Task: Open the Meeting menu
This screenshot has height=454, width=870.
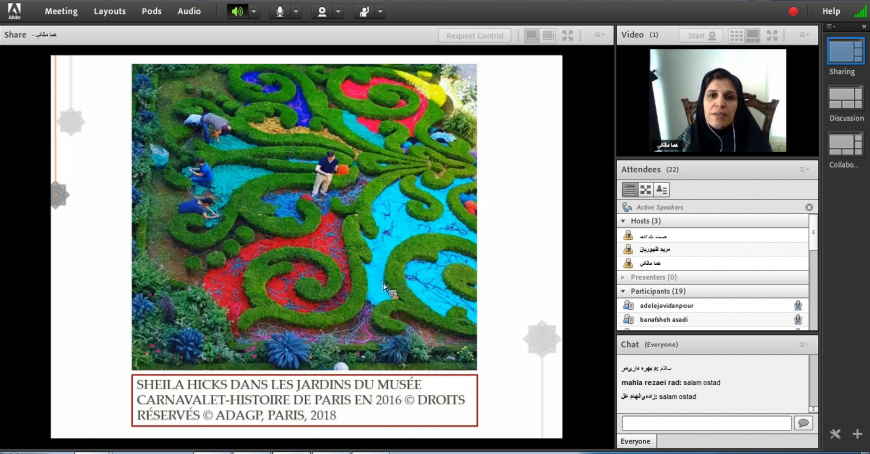Action: pyautogui.click(x=61, y=11)
